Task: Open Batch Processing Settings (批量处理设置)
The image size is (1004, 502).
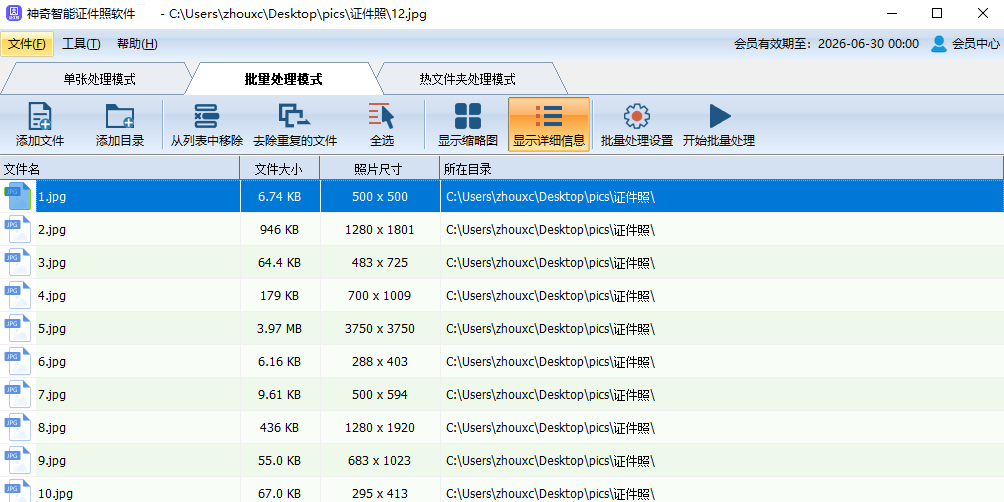Action: click(x=637, y=117)
